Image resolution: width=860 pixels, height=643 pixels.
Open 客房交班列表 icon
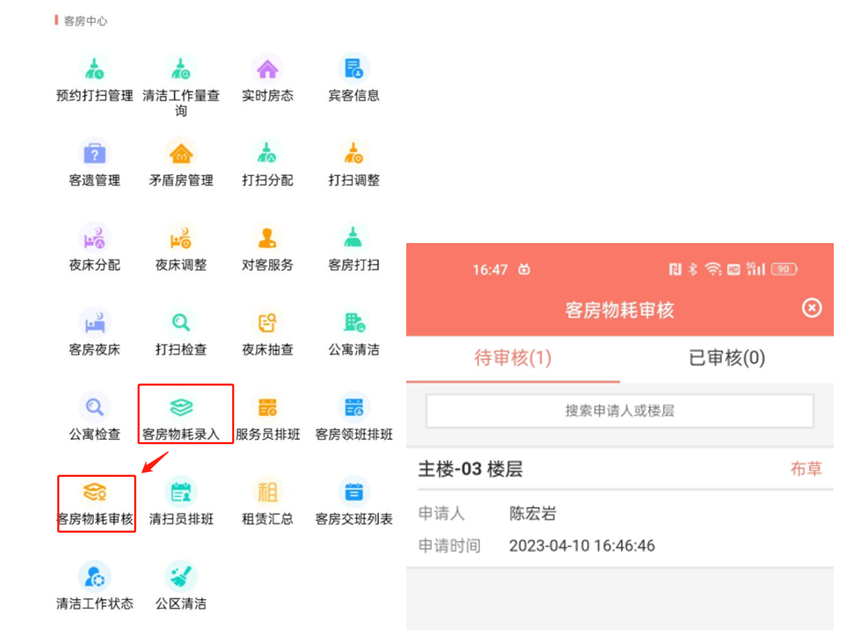(x=354, y=492)
